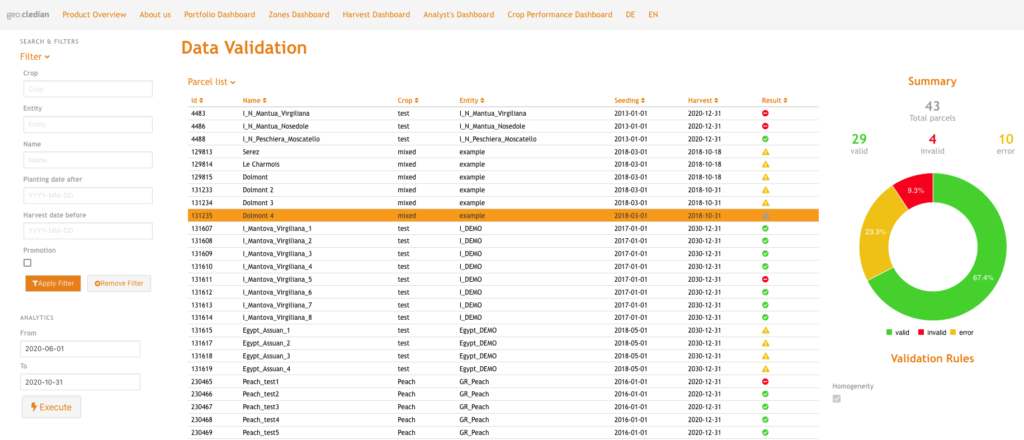Click green valid icon for I_Mantova_Virgiliana_4

pyautogui.click(x=765, y=266)
